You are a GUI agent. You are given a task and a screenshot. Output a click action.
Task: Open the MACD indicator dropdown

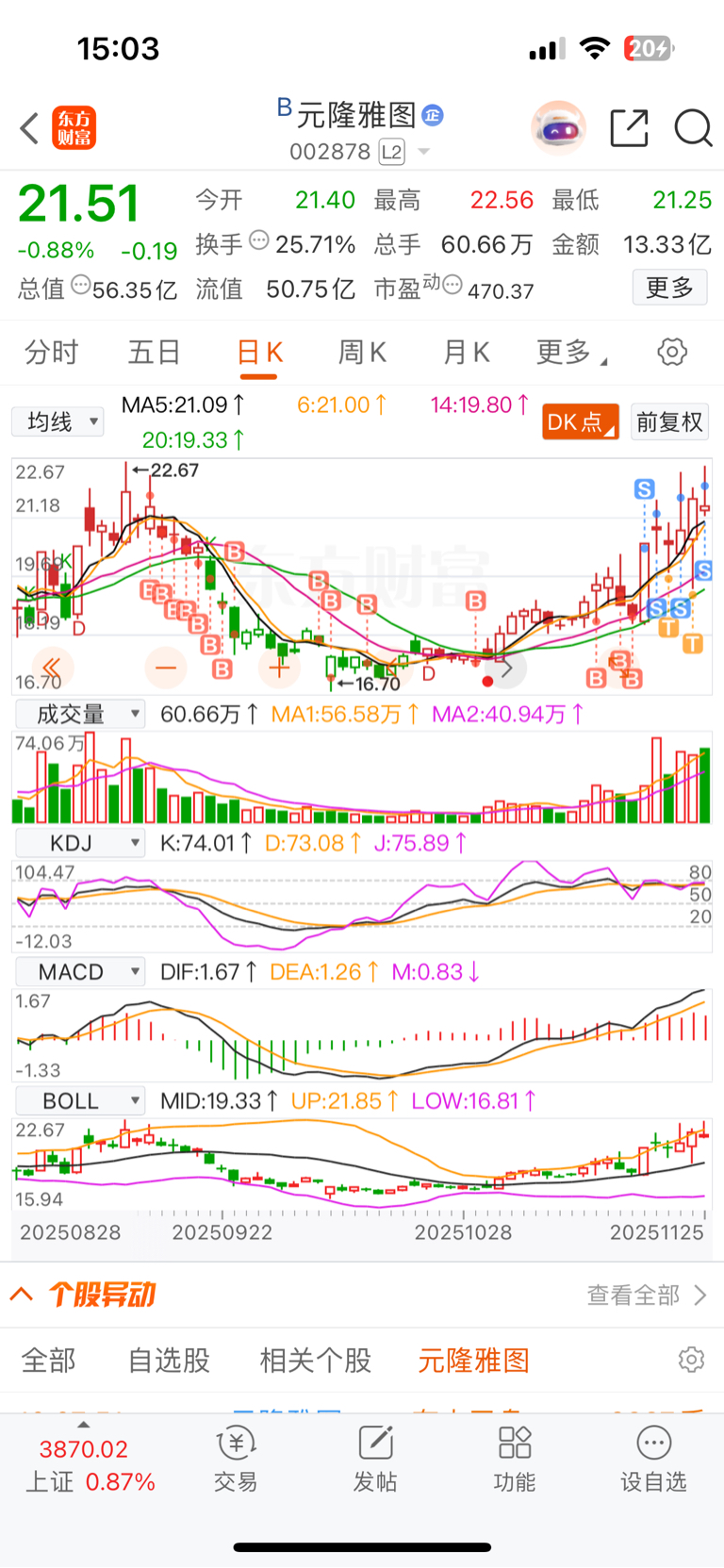(x=79, y=972)
